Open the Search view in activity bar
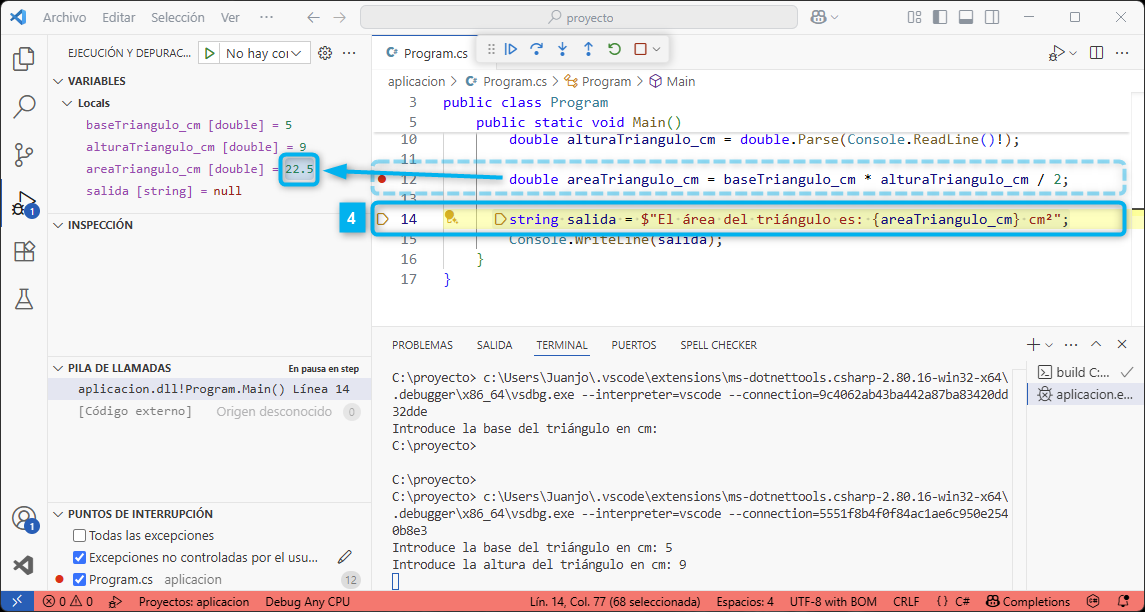Image resolution: width=1145 pixels, height=612 pixels. pos(24,107)
